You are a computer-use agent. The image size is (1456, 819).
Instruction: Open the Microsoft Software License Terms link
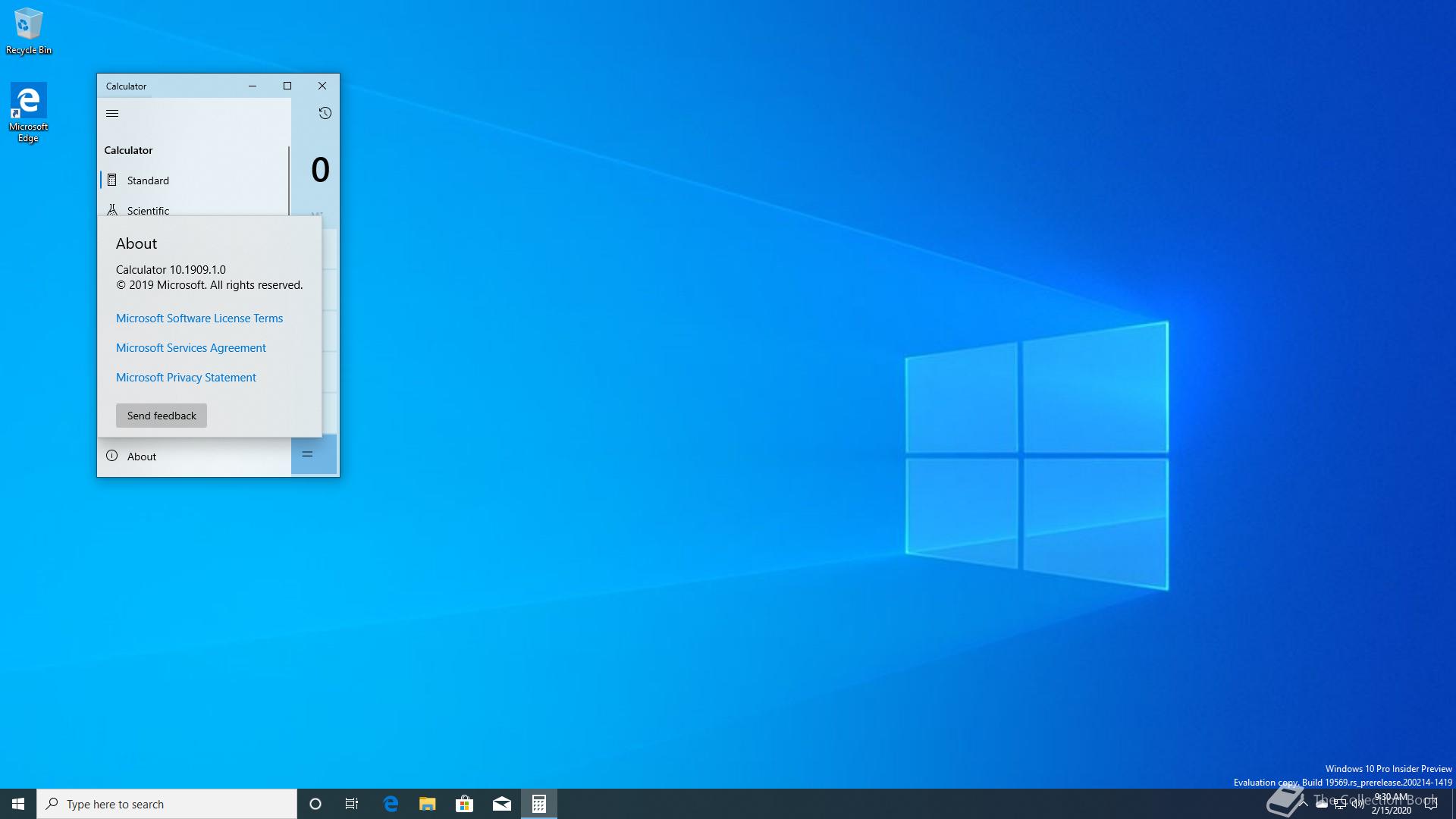click(199, 318)
